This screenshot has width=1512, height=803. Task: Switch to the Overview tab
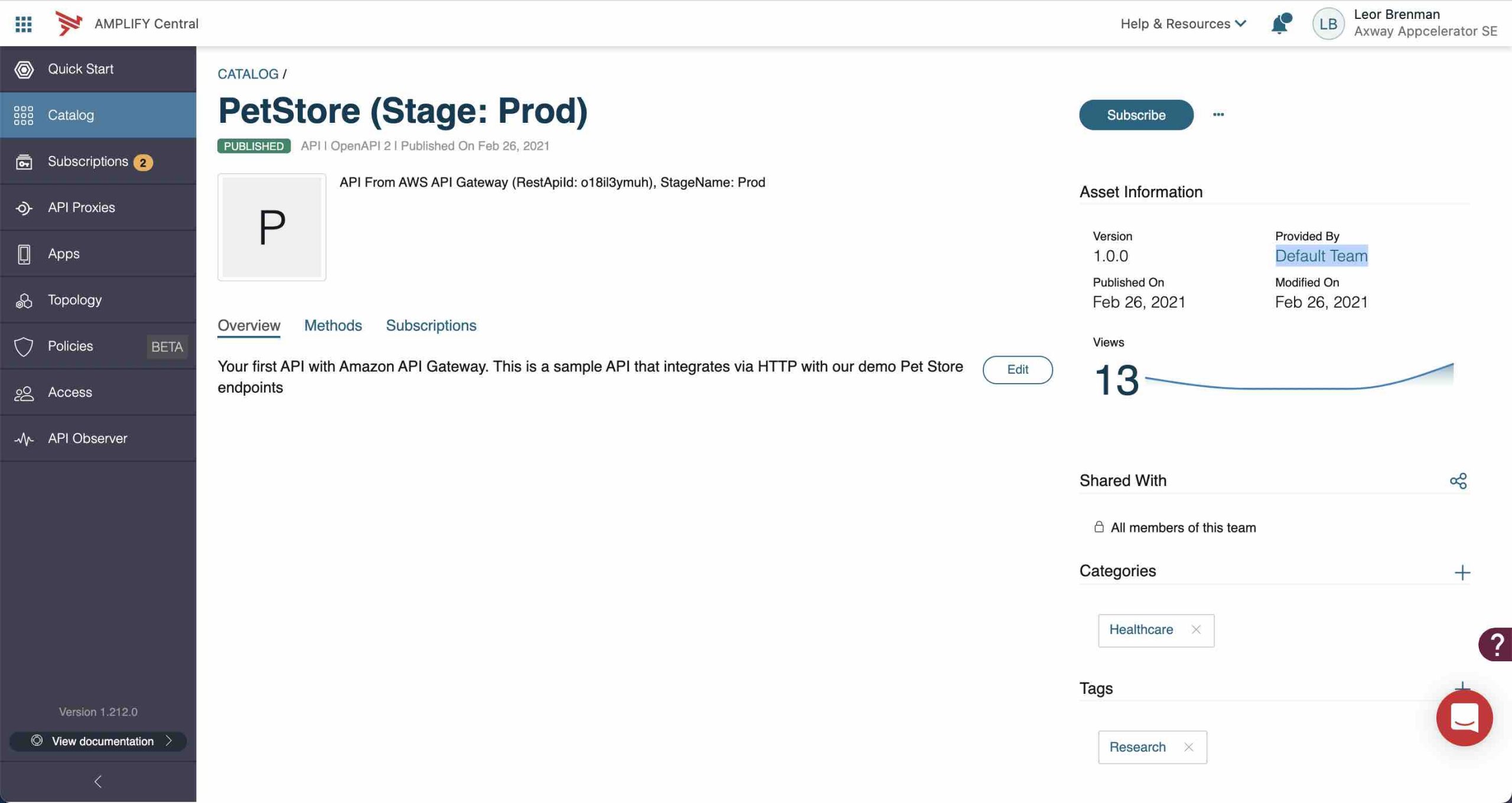pos(249,325)
